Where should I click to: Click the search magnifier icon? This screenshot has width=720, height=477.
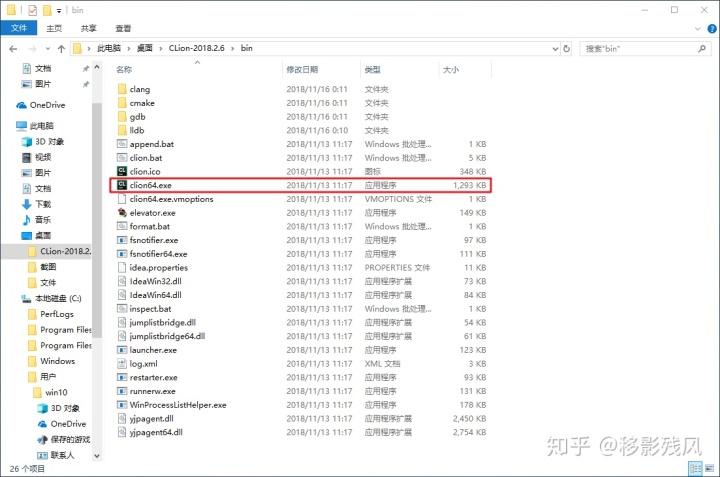point(702,48)
